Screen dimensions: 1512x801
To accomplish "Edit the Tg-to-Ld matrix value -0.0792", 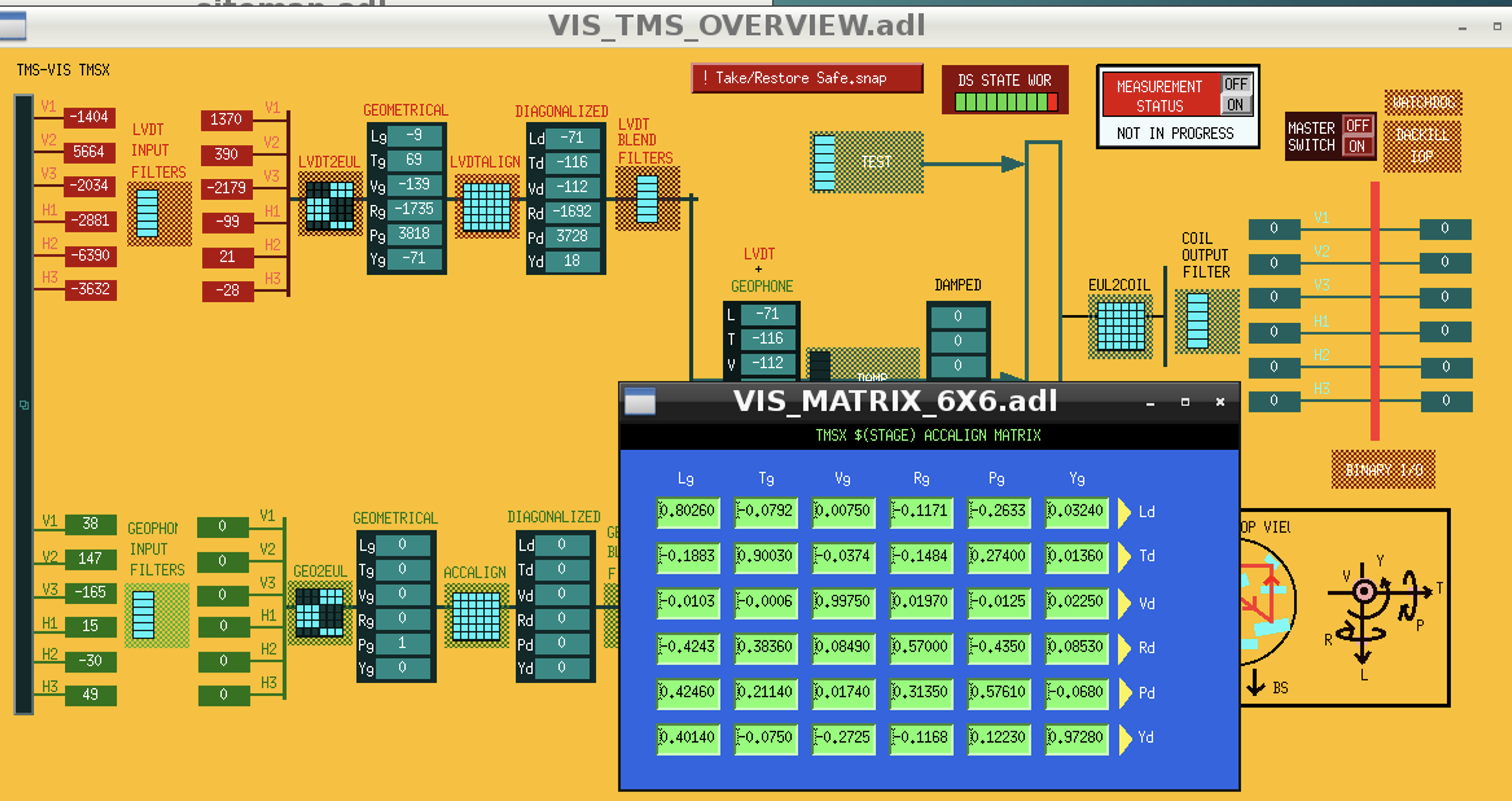I will click(765, 512).
